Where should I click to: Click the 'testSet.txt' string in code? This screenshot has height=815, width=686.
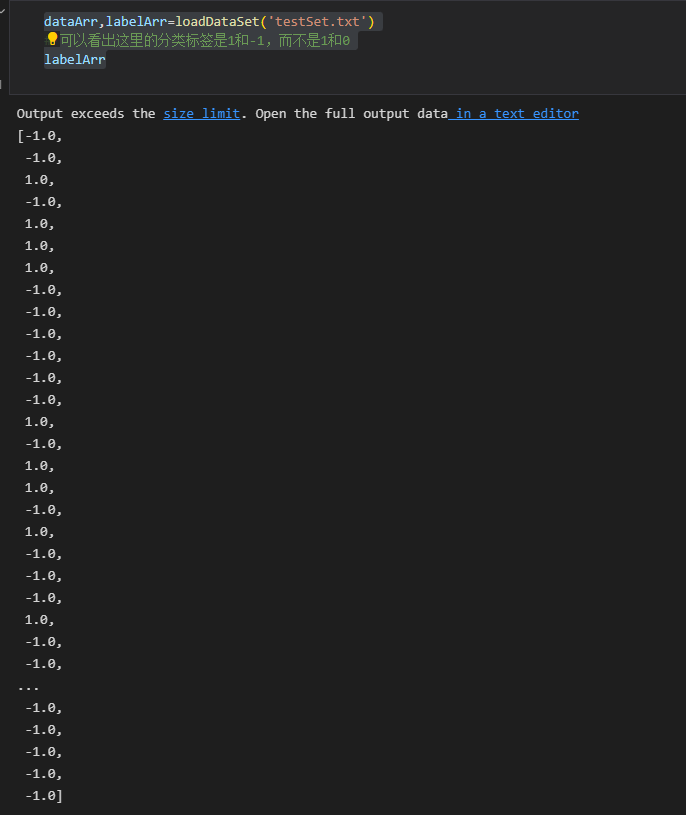point(317,22)
